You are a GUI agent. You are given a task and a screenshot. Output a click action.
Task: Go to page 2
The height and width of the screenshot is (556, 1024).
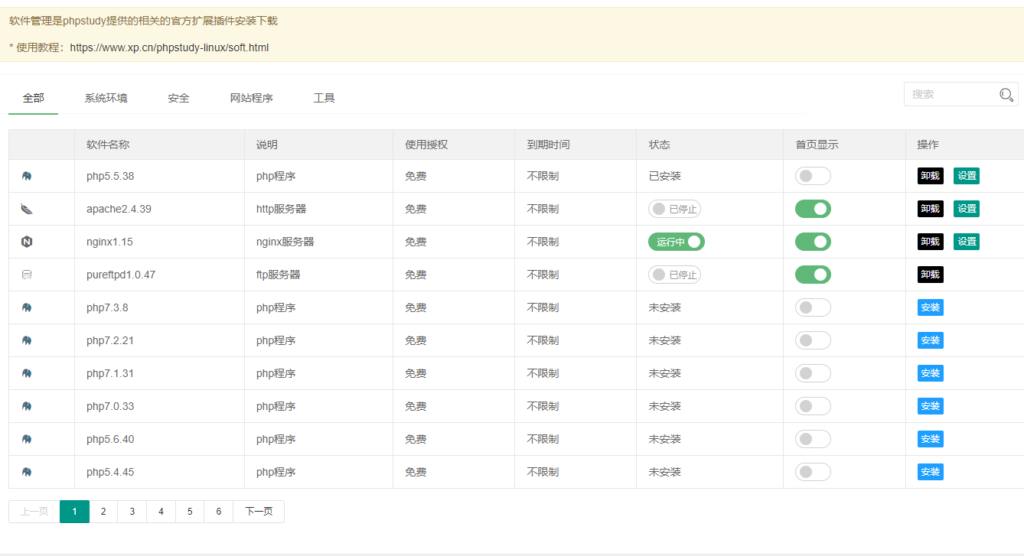point(103,512)
